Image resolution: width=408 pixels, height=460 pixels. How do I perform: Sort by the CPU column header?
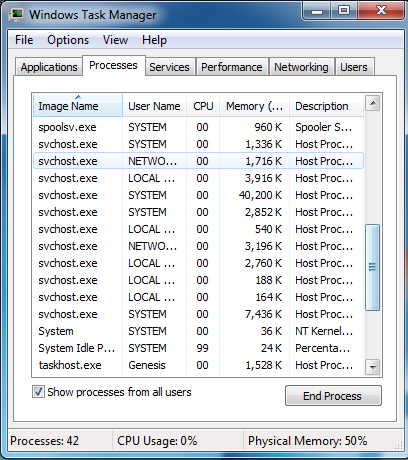click(x=203, y=106)
